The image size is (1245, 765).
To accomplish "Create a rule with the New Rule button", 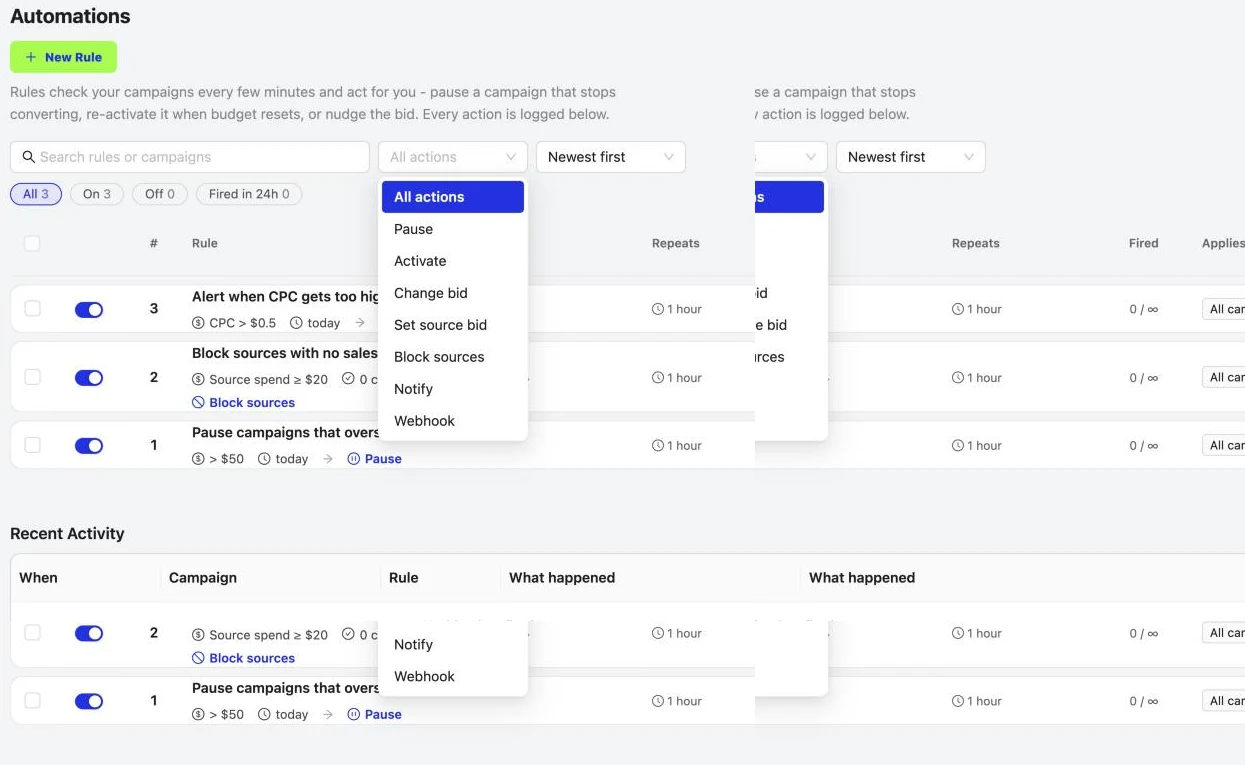I will (63, 57).
